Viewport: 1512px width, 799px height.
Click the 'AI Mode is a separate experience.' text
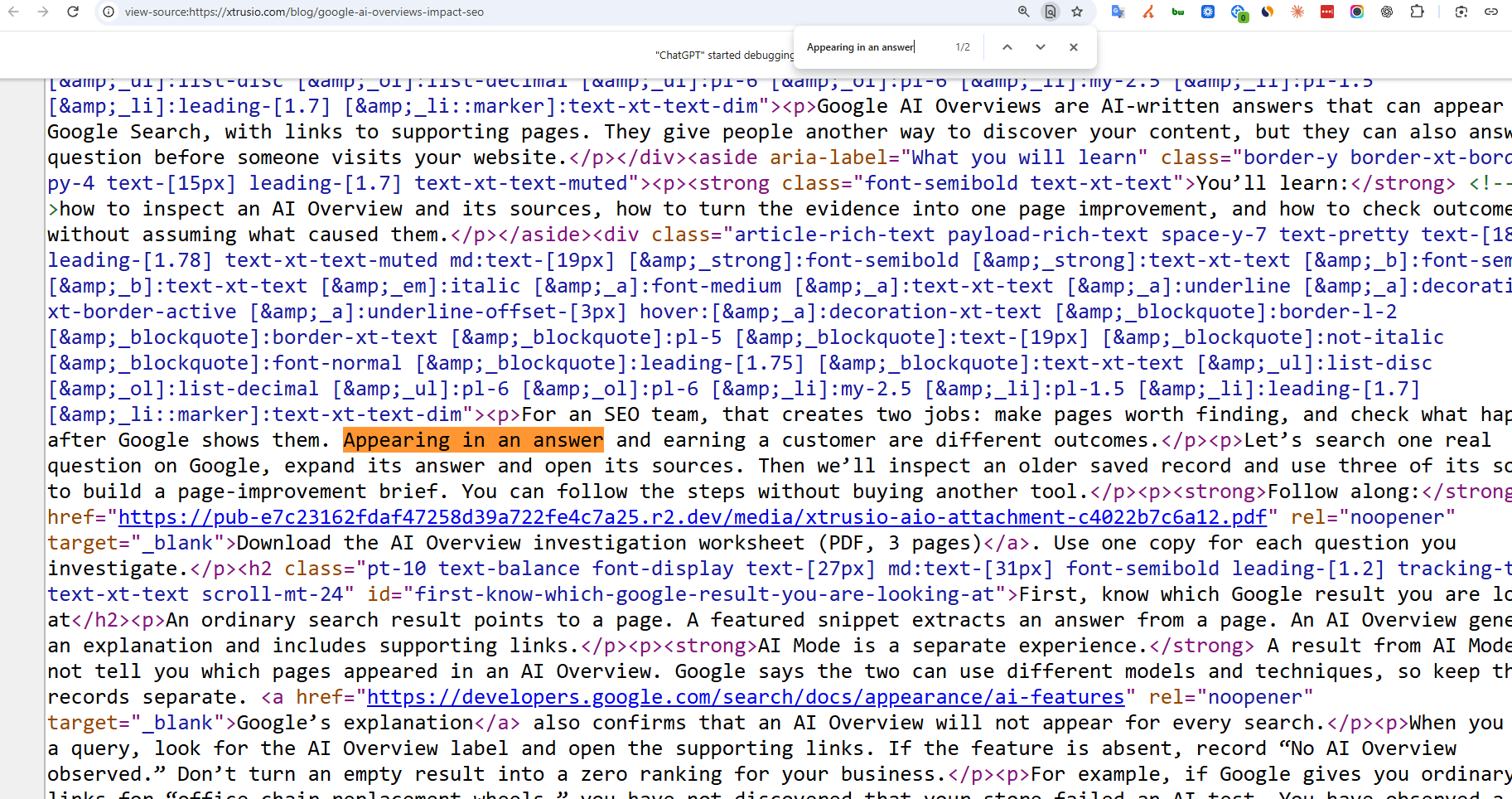[x=954, y=646]
